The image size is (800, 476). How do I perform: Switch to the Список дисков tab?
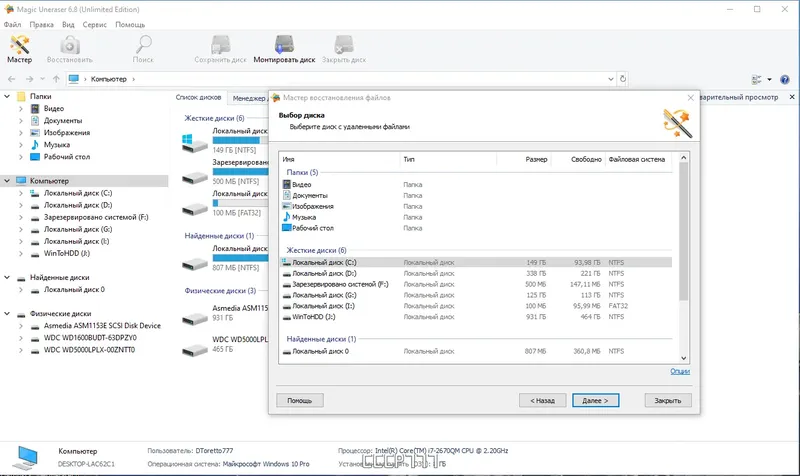tap(198, 97)
